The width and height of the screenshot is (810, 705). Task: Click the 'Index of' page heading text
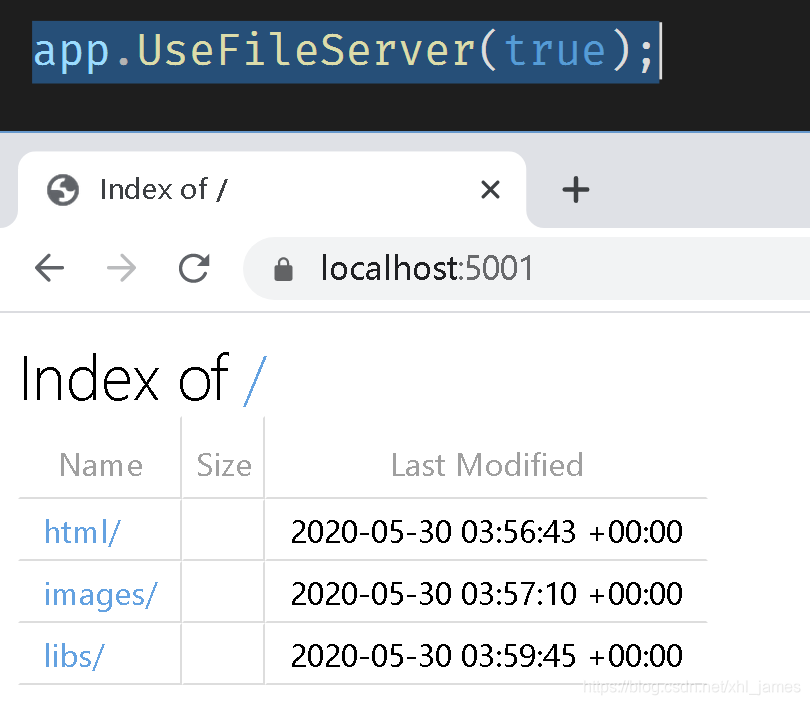click(x=124, y=379)
